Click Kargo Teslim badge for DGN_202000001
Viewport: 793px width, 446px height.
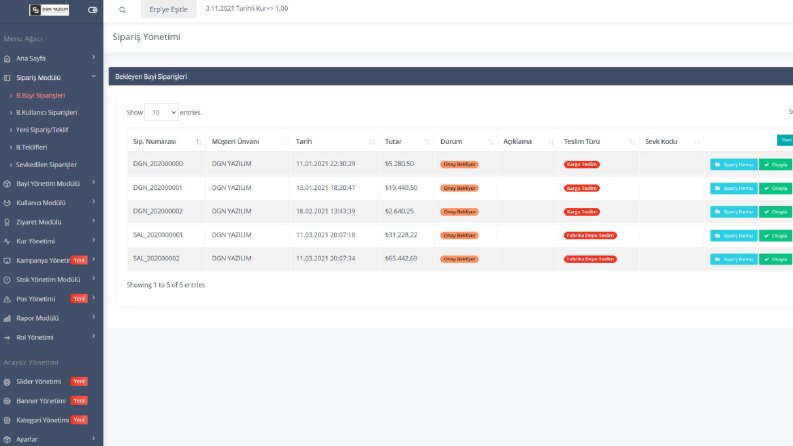pos(582,188)
